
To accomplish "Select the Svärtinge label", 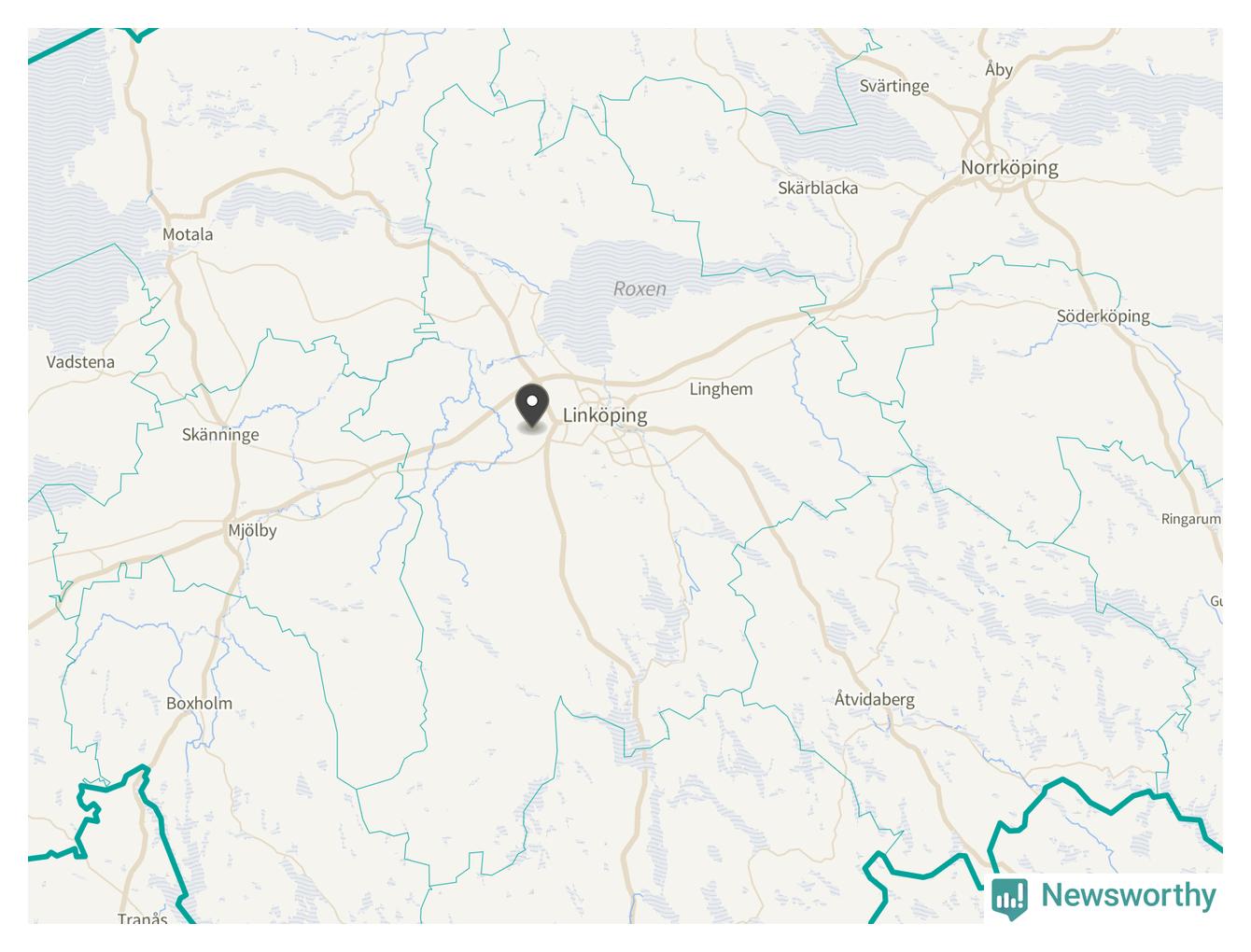I will pyautogui.click(x=893, y=86).
